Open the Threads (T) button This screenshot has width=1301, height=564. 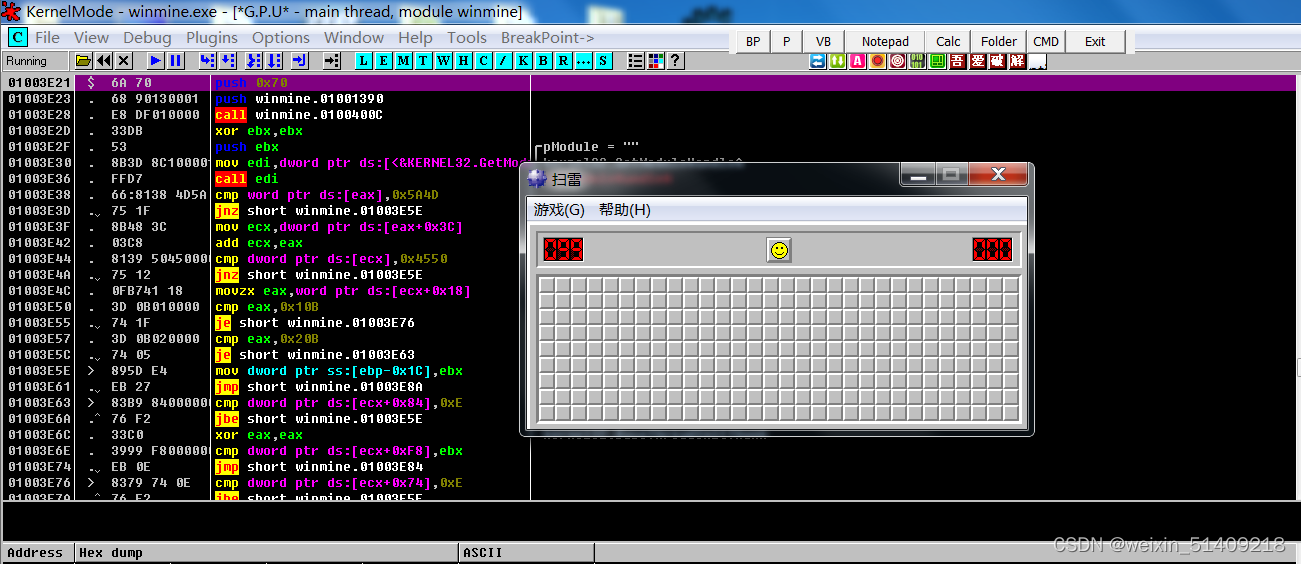point(423,61)
